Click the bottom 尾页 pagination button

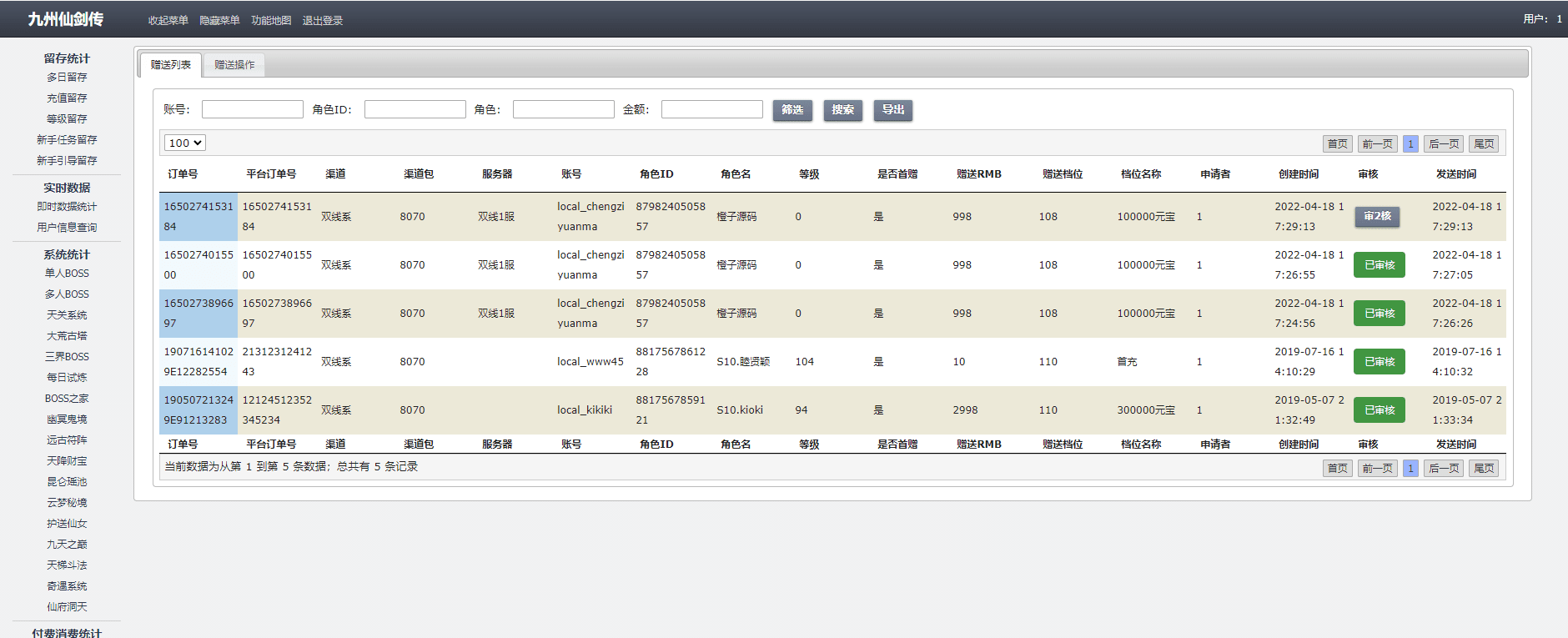coord(1484,469)
